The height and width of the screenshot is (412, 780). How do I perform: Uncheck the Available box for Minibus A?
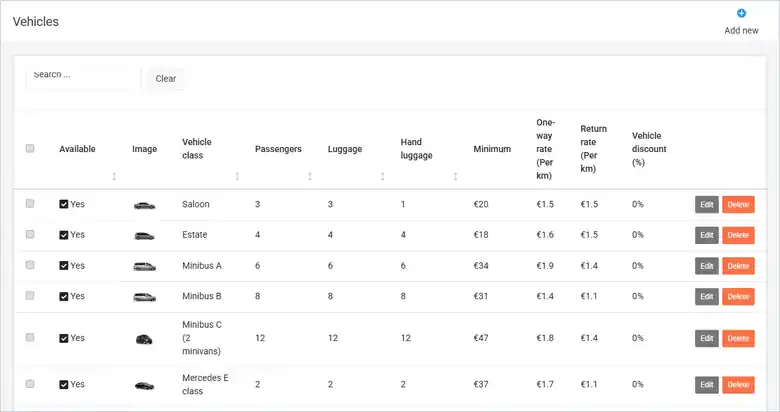(x=64, y=266)
